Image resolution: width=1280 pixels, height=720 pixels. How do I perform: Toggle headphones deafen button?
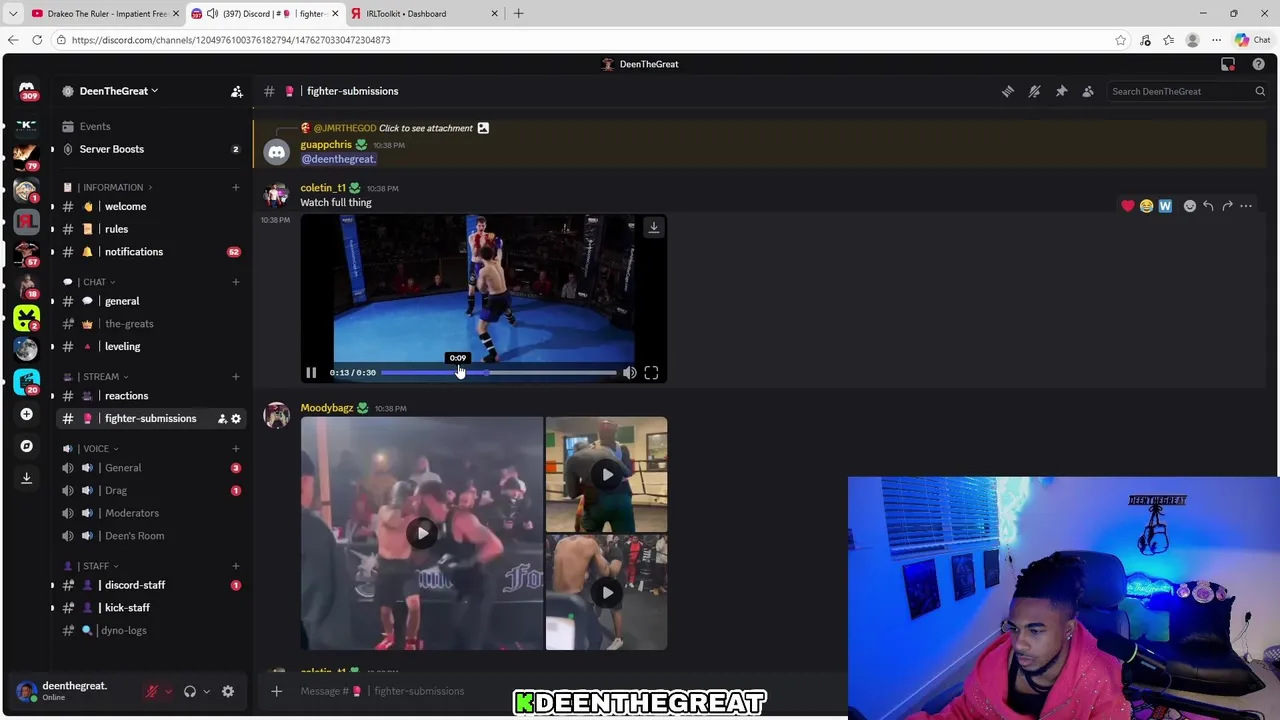190,691
